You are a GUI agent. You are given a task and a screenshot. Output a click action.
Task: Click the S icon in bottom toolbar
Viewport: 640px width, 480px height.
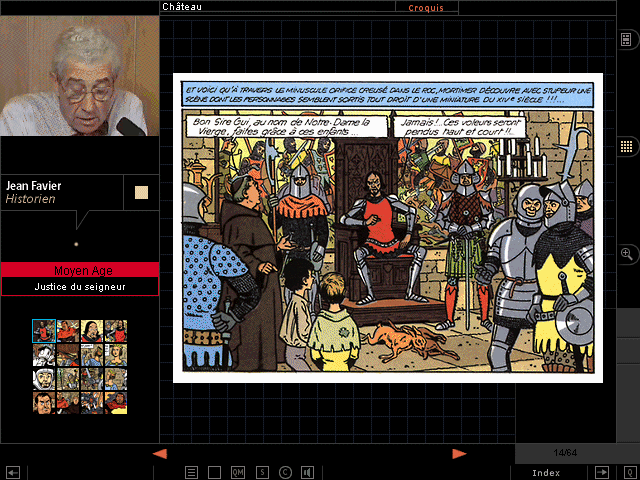[x=262, y=473]
